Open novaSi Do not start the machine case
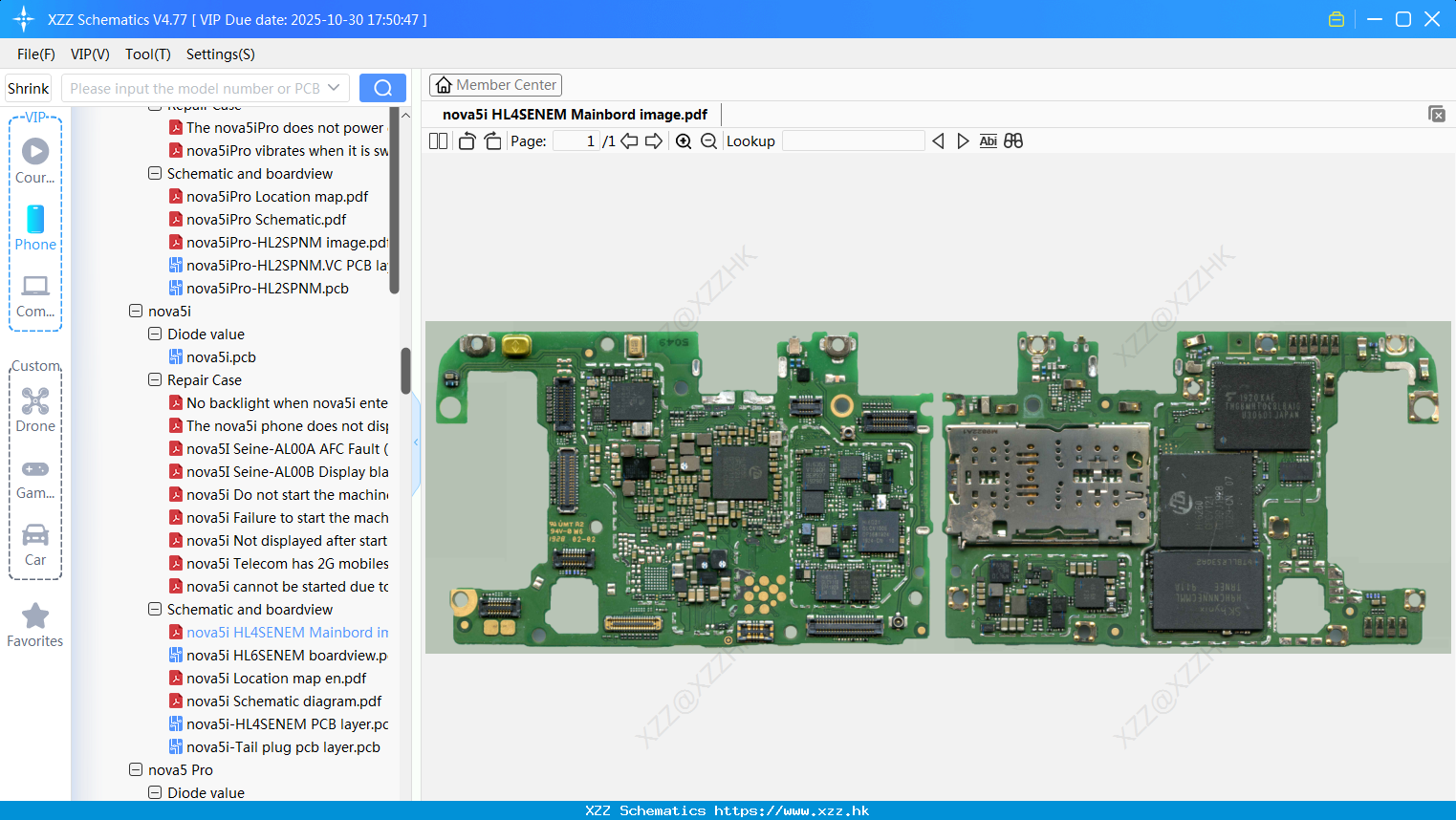The width and height of the screenshot is (1456, 820). point(286,495)
